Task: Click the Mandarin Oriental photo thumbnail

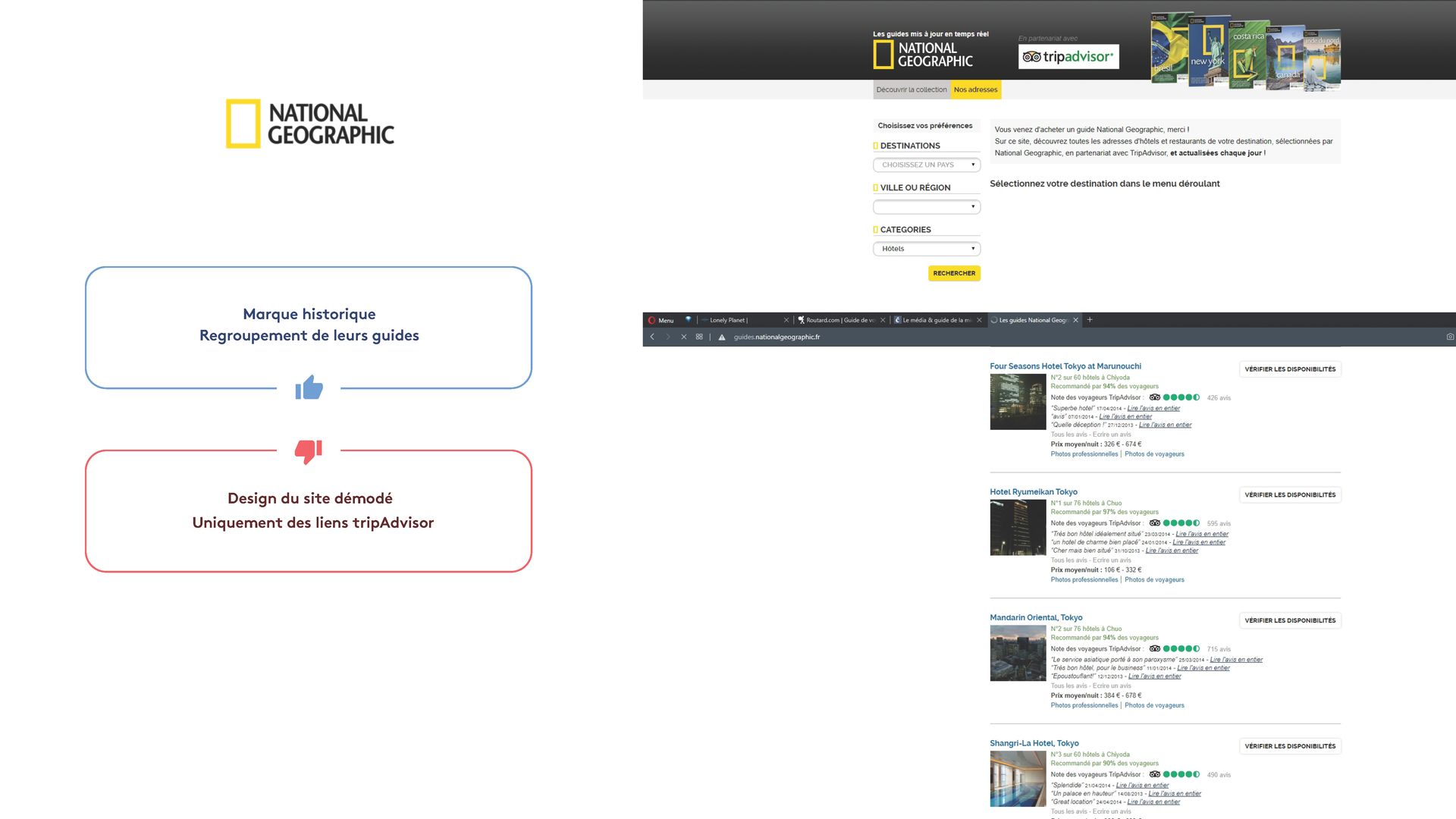Action: pos(1018,653)
